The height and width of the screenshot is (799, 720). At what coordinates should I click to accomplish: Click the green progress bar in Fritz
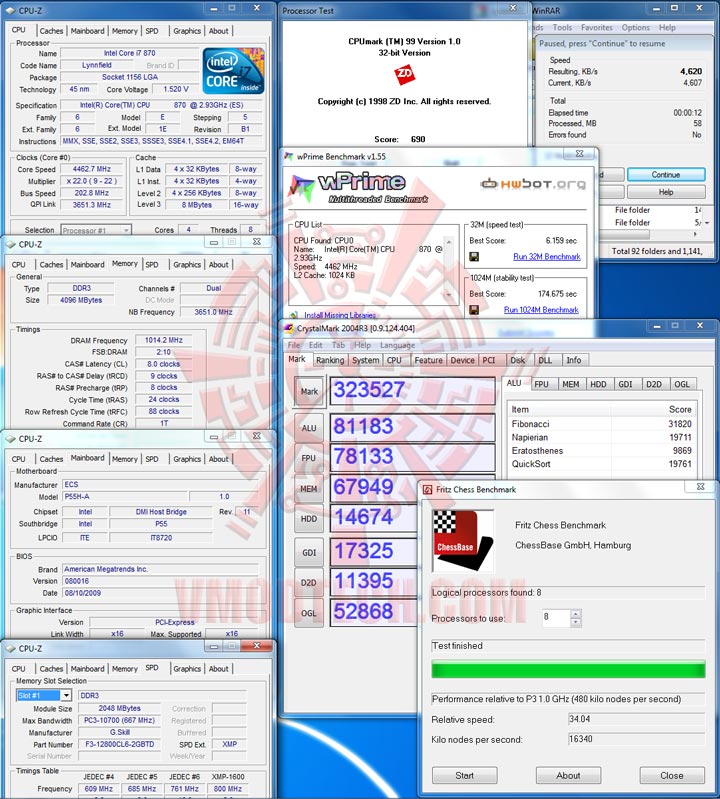(x=568, y=669)
